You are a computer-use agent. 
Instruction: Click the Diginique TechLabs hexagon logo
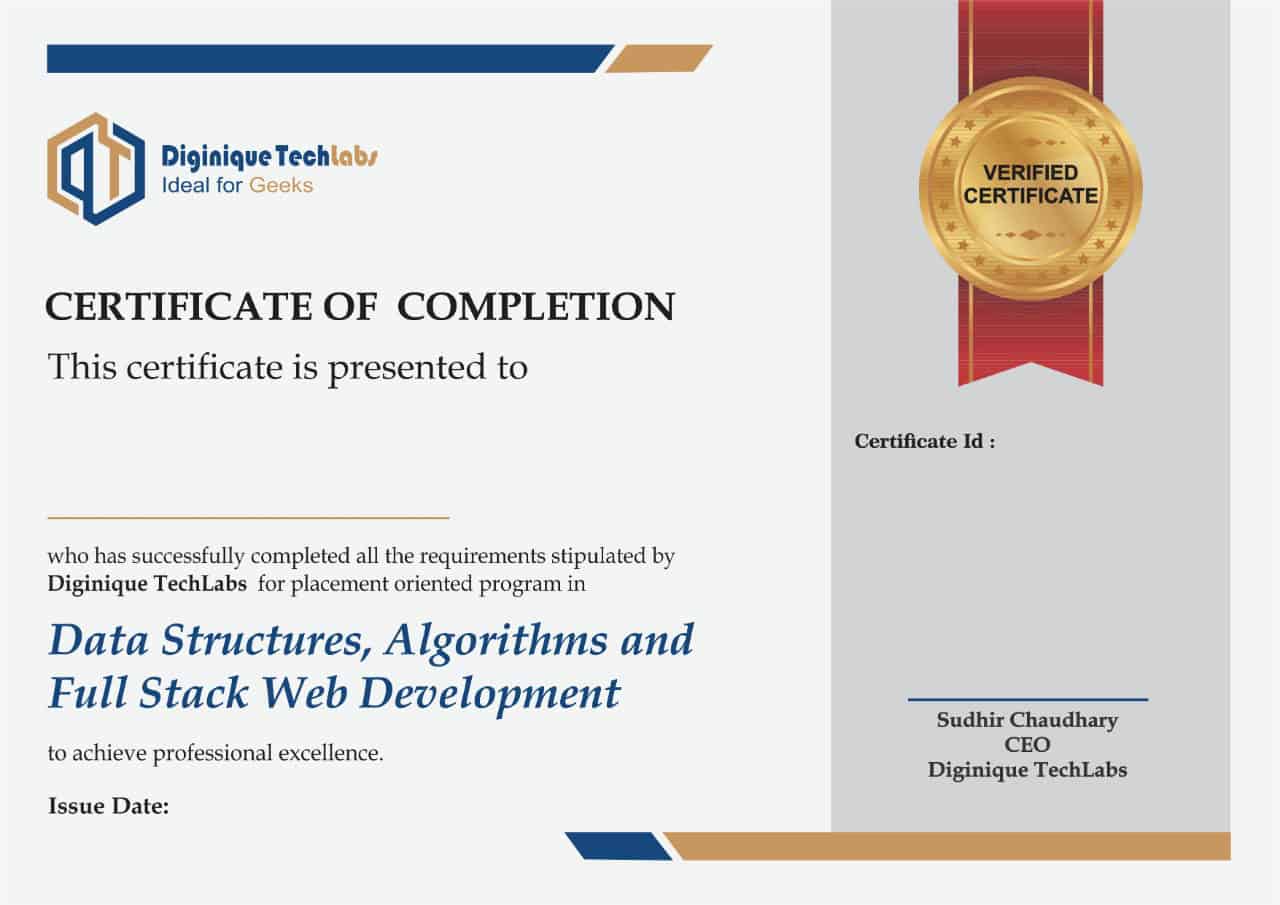(x=96, y=168)
